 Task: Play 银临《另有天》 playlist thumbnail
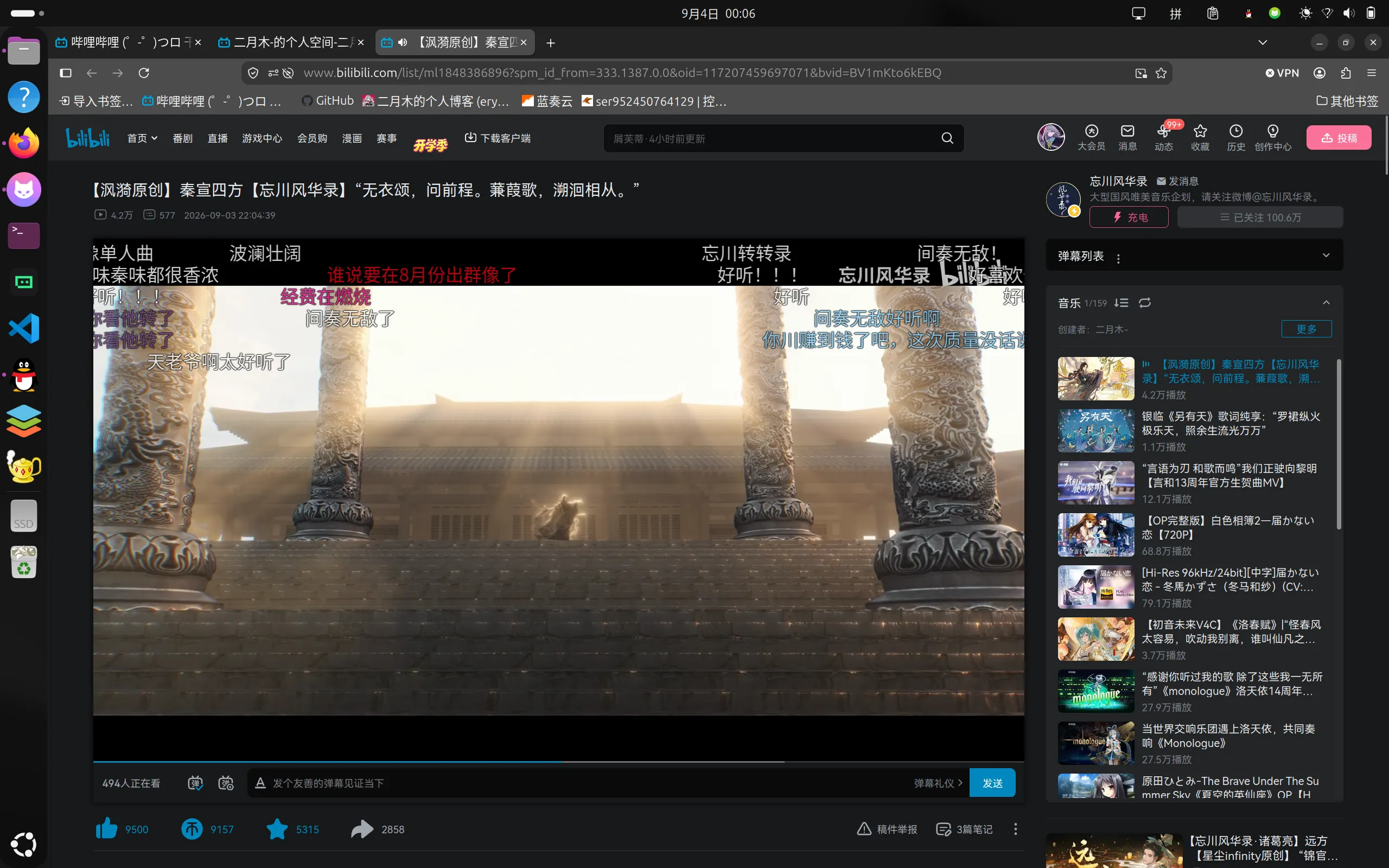[1095, 431]
